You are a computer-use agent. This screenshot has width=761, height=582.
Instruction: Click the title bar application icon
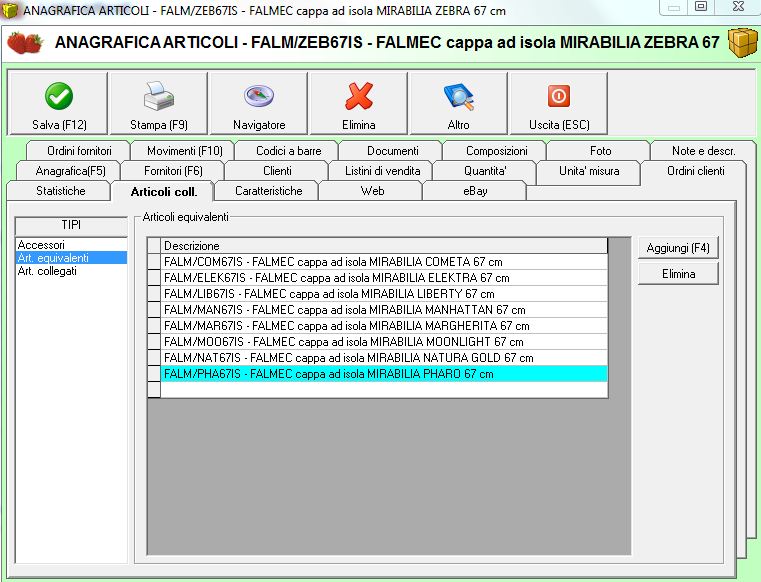[9, 10]
